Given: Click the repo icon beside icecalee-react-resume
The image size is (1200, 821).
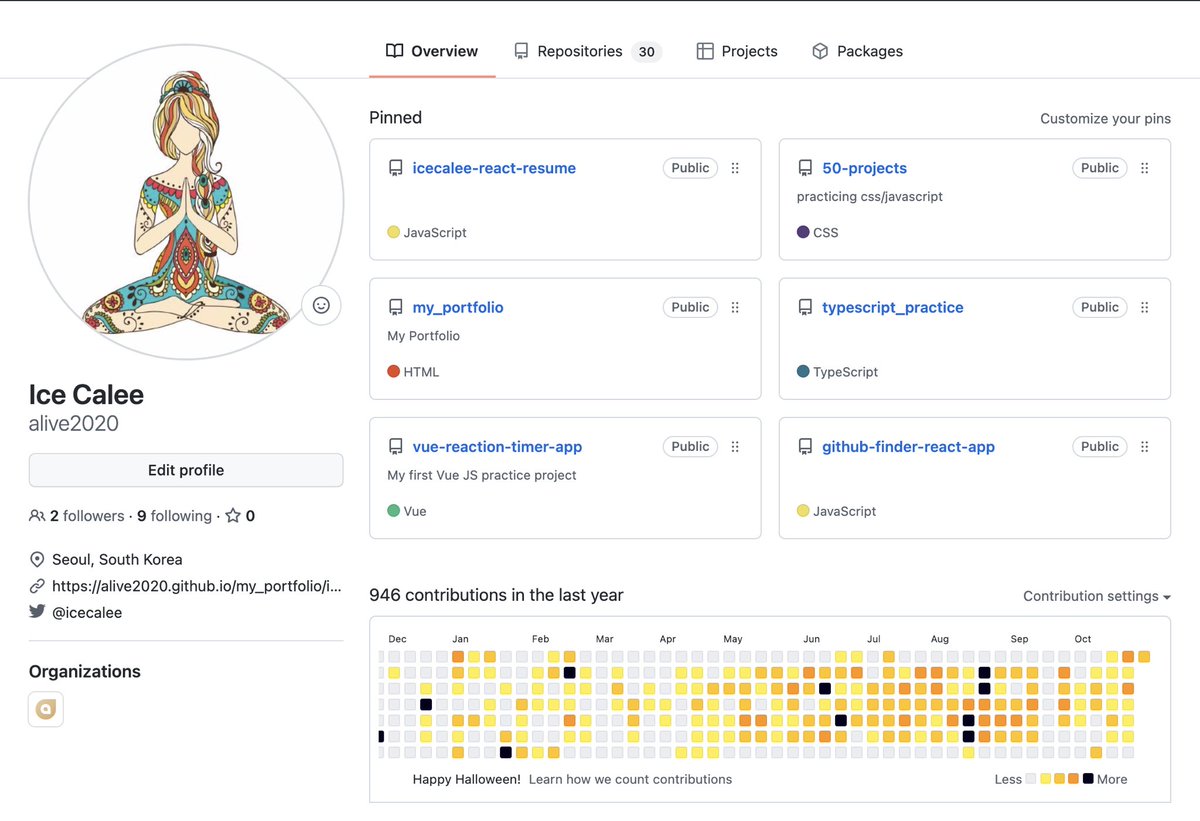Looking at the screenshot, I should (x=395, y=168).
